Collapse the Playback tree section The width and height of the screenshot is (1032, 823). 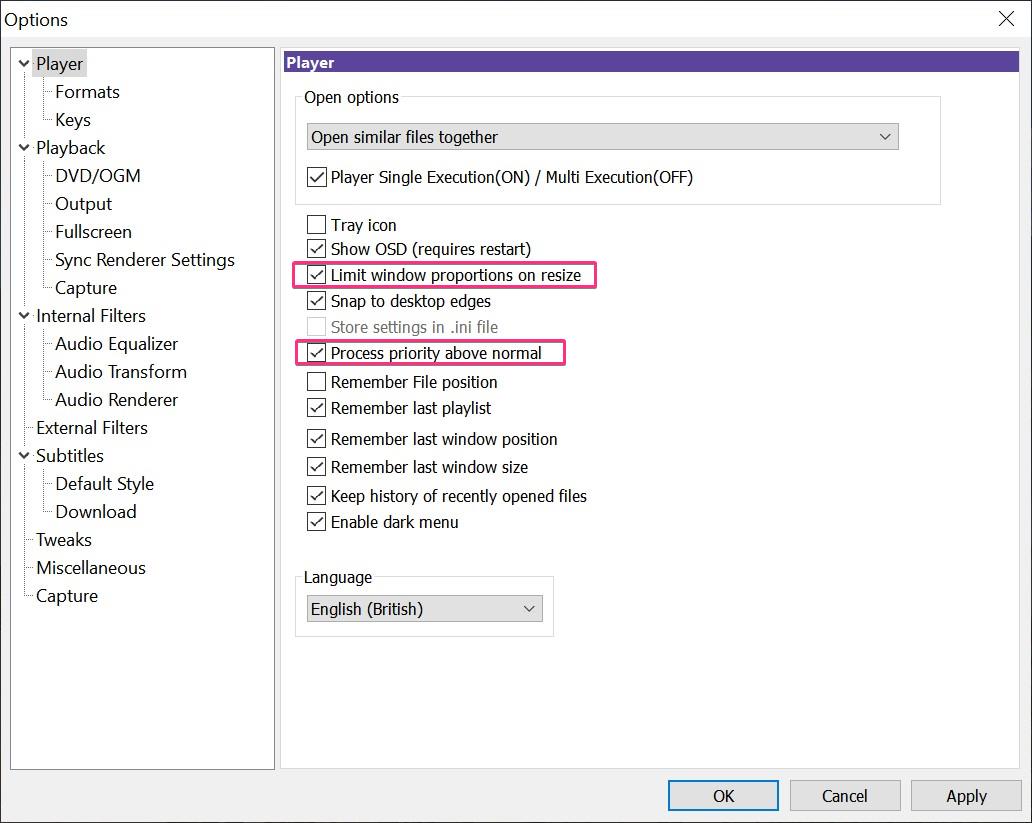(x=22, y=147)
